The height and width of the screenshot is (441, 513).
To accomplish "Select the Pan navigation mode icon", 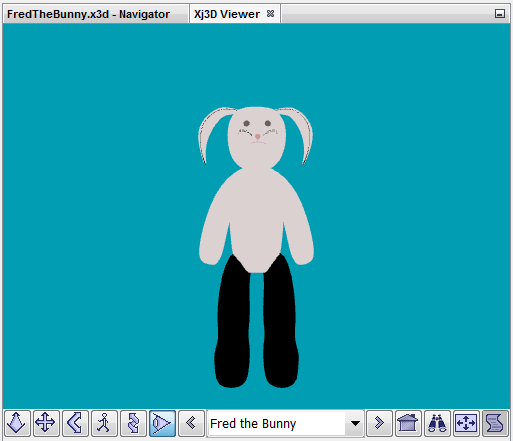I will [46, 423].
